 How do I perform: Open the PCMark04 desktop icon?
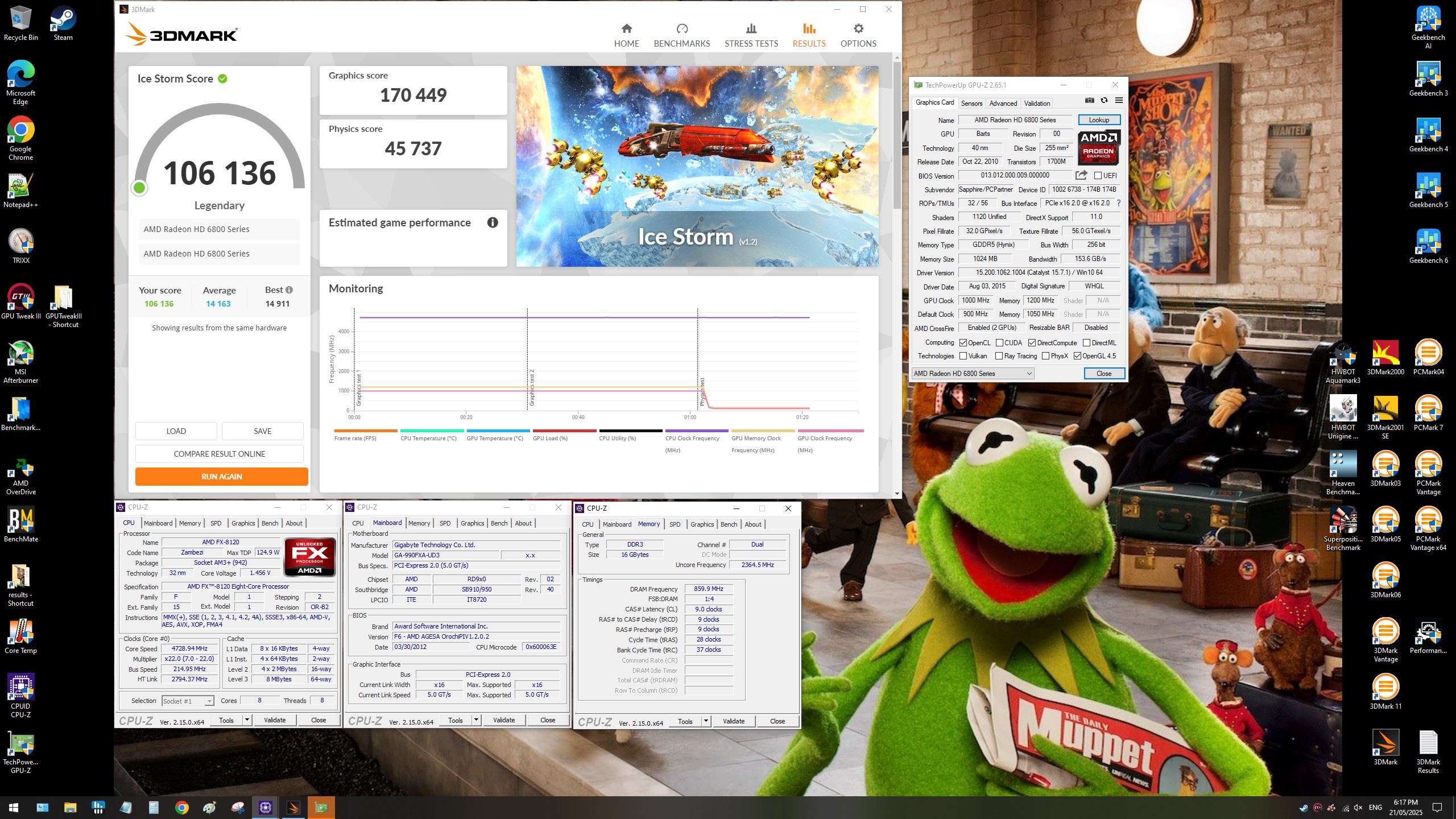1428,358
